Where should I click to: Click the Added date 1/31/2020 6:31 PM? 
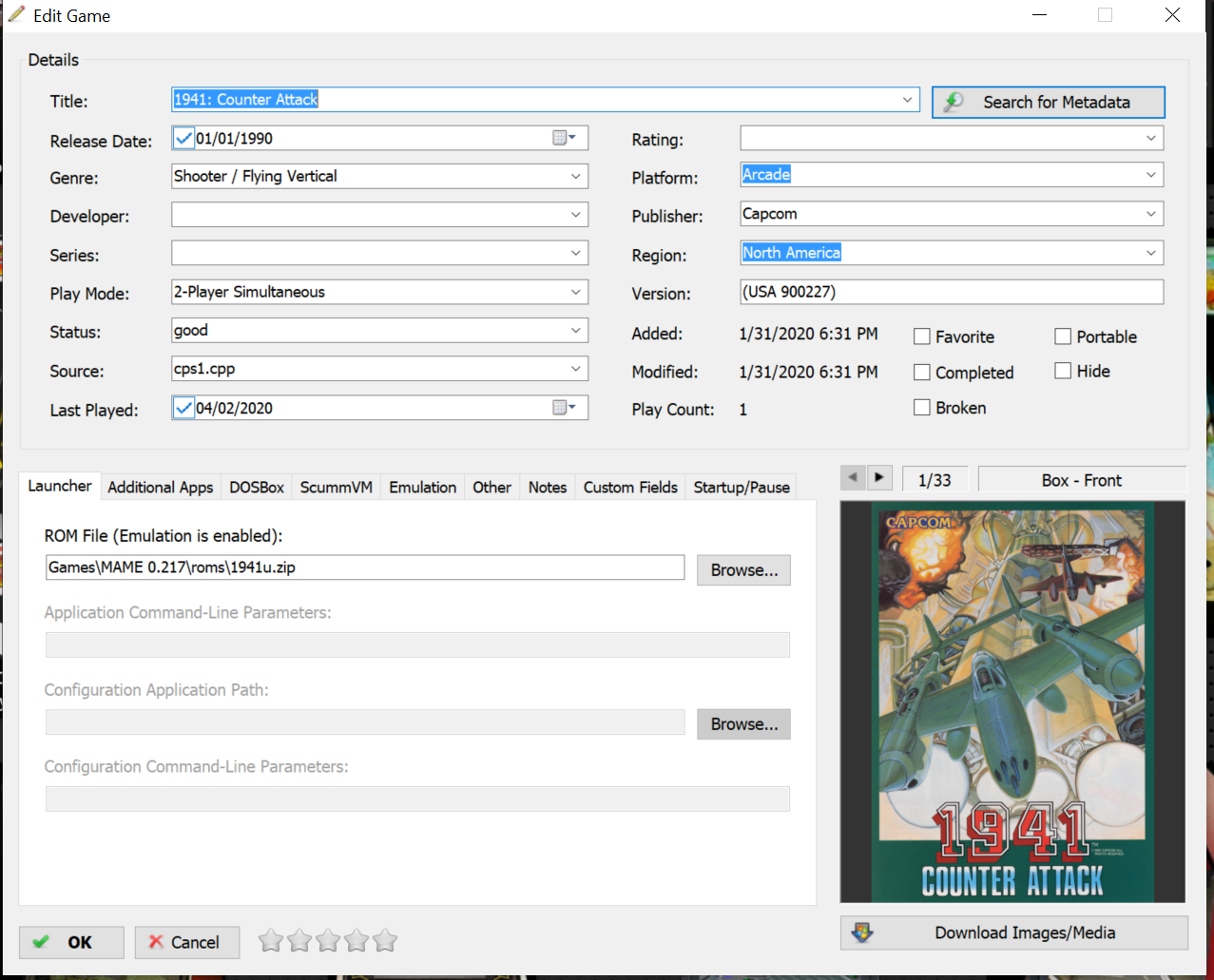pyautogui.click(x=808, y=334)
